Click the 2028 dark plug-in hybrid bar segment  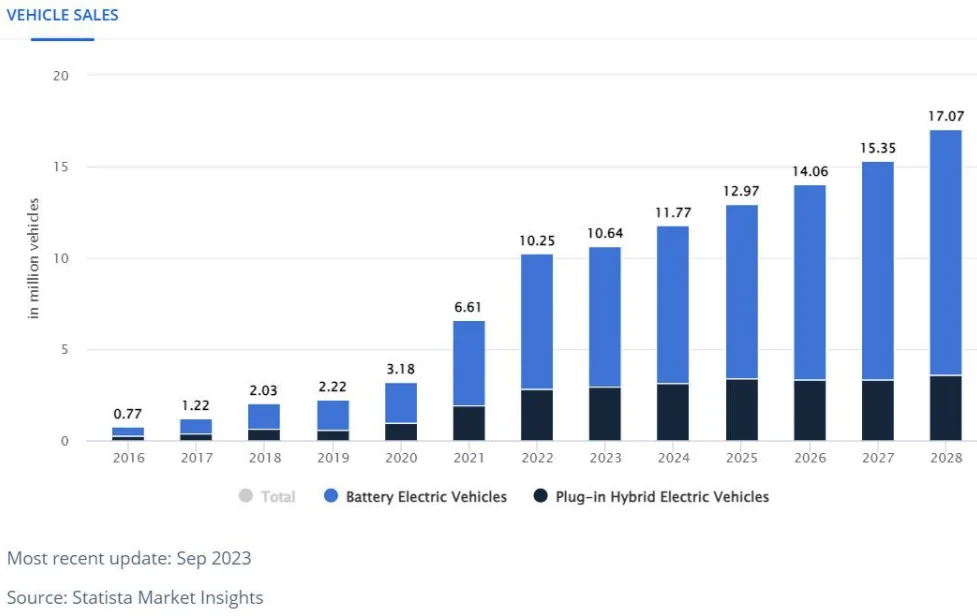pyautogui.click(x=945, y=408)
